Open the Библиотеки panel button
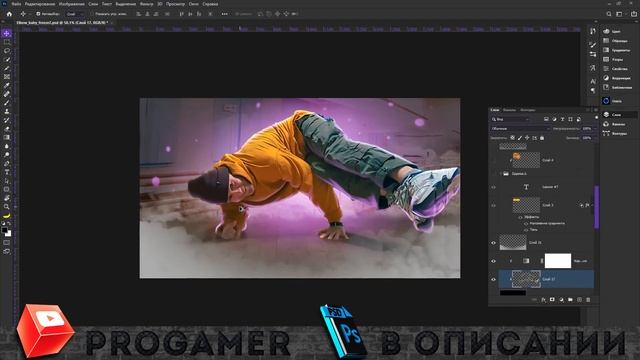 (x=618, y=87)
